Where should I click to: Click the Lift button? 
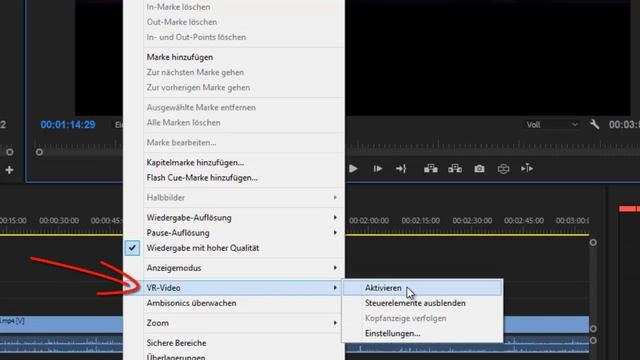[x=431, y=169]
